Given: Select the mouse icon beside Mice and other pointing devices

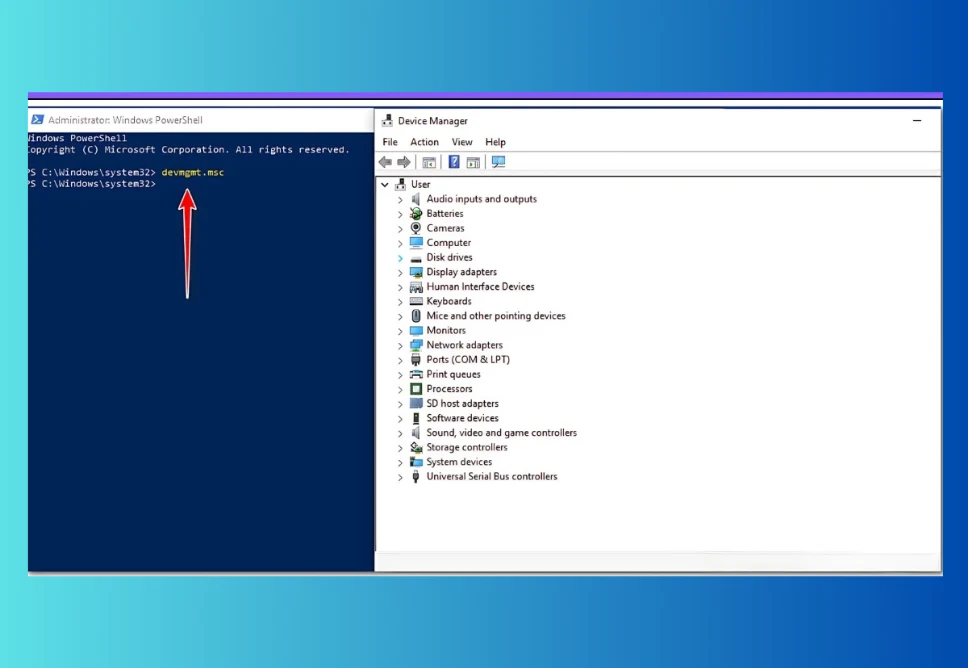Looking at the screenshot, I should click(416, 315).
